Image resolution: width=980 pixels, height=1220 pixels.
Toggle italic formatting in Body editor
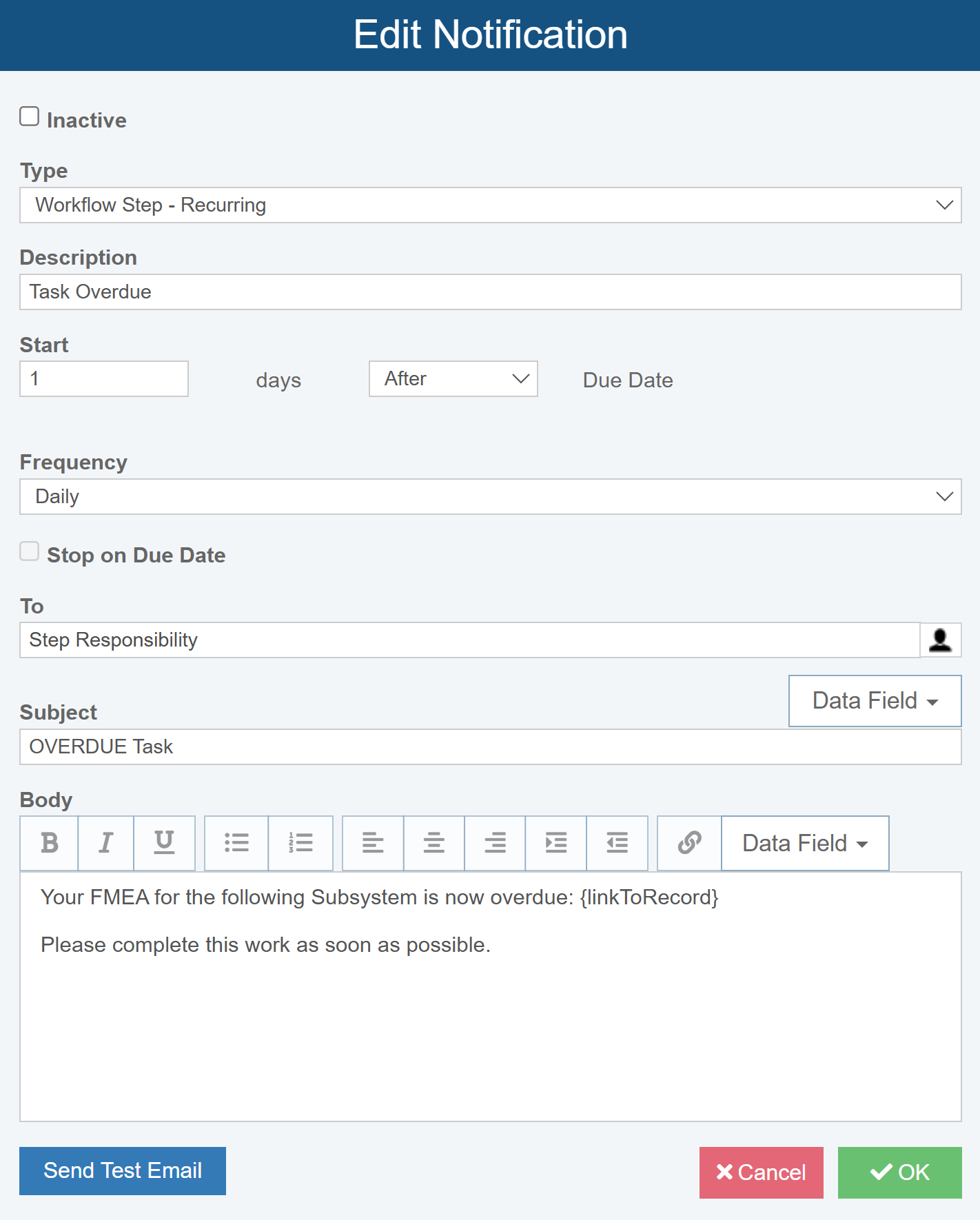tap(106, 843)
